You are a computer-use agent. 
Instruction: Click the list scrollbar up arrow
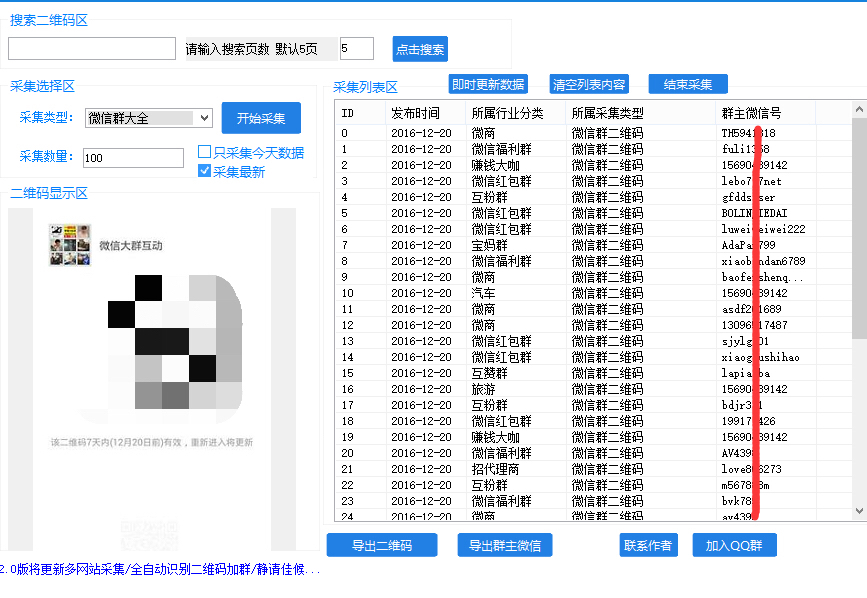859,109
